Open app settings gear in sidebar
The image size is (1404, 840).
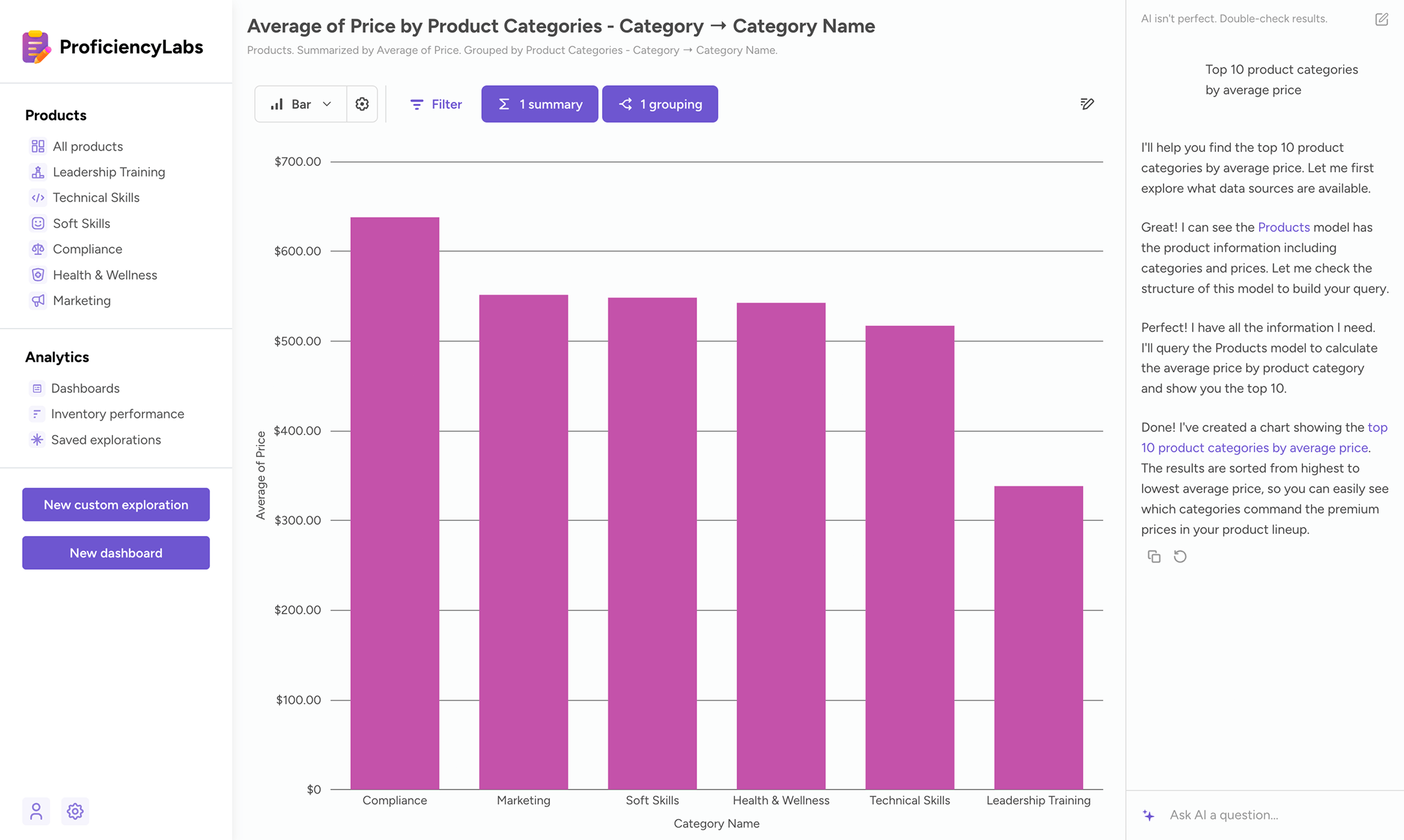(75, 811)
